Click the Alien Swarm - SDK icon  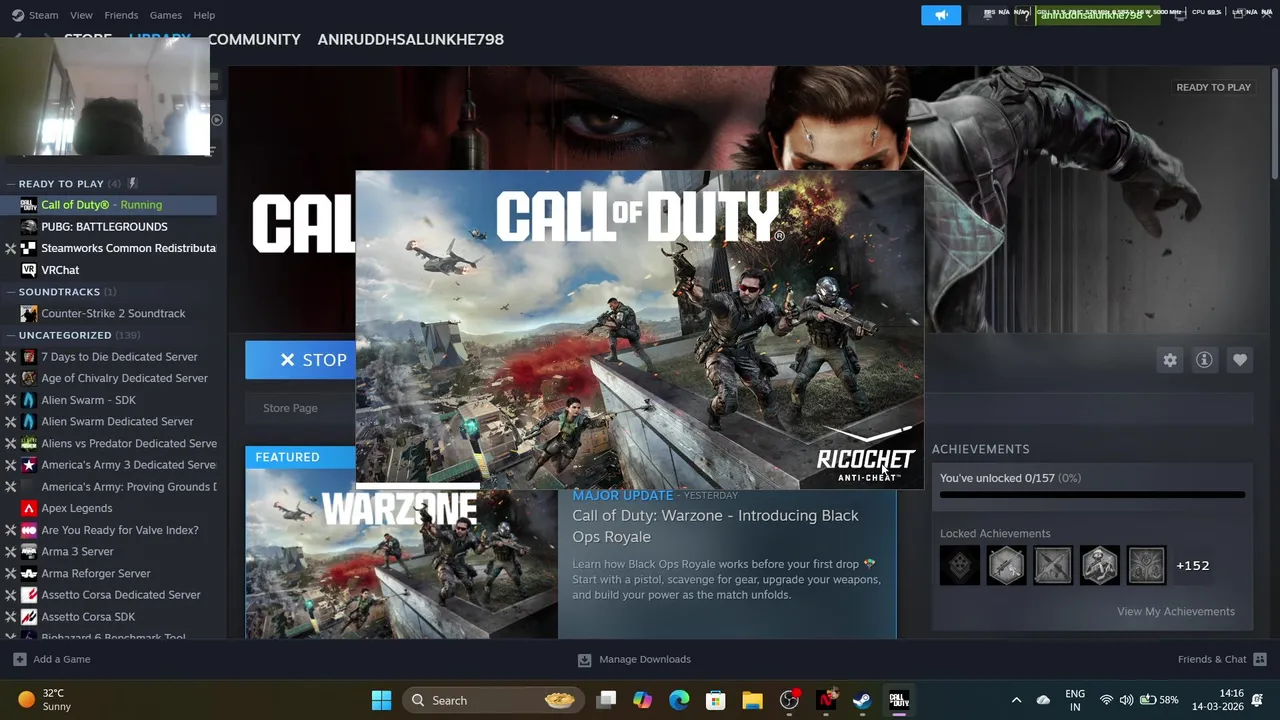point(29,400)
